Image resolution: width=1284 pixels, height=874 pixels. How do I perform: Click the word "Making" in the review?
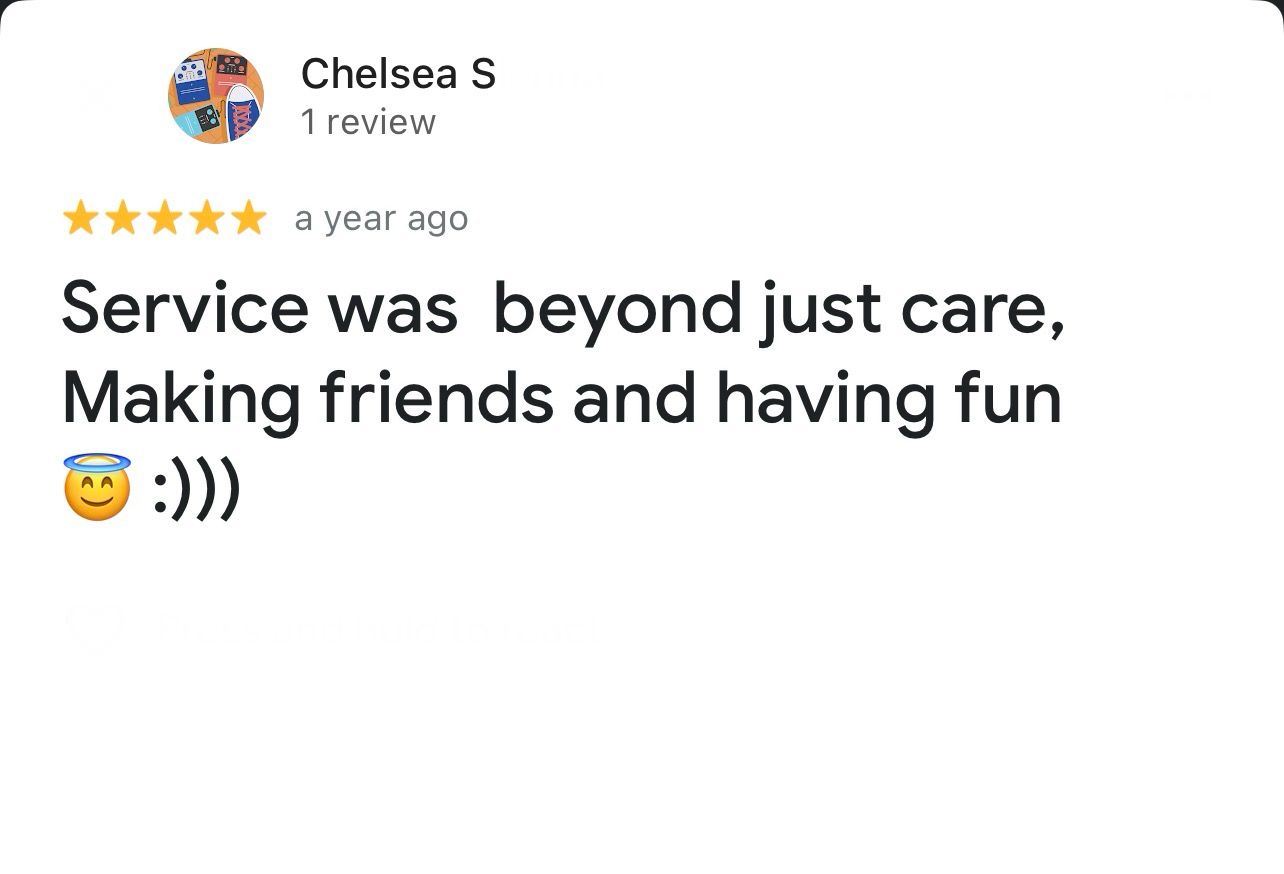tap(181, 397)
